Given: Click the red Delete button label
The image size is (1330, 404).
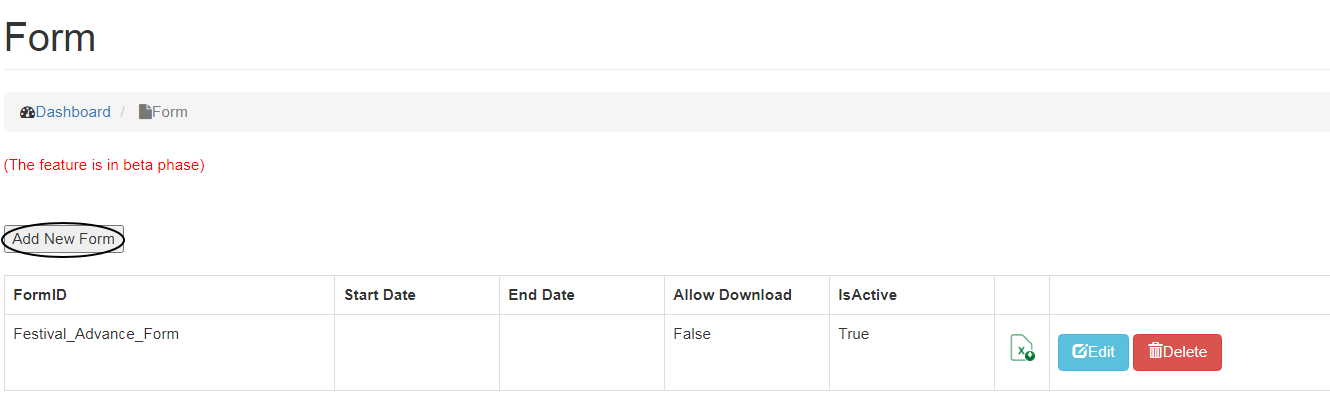Looking at the screenshot, I should click(1185, 352).
